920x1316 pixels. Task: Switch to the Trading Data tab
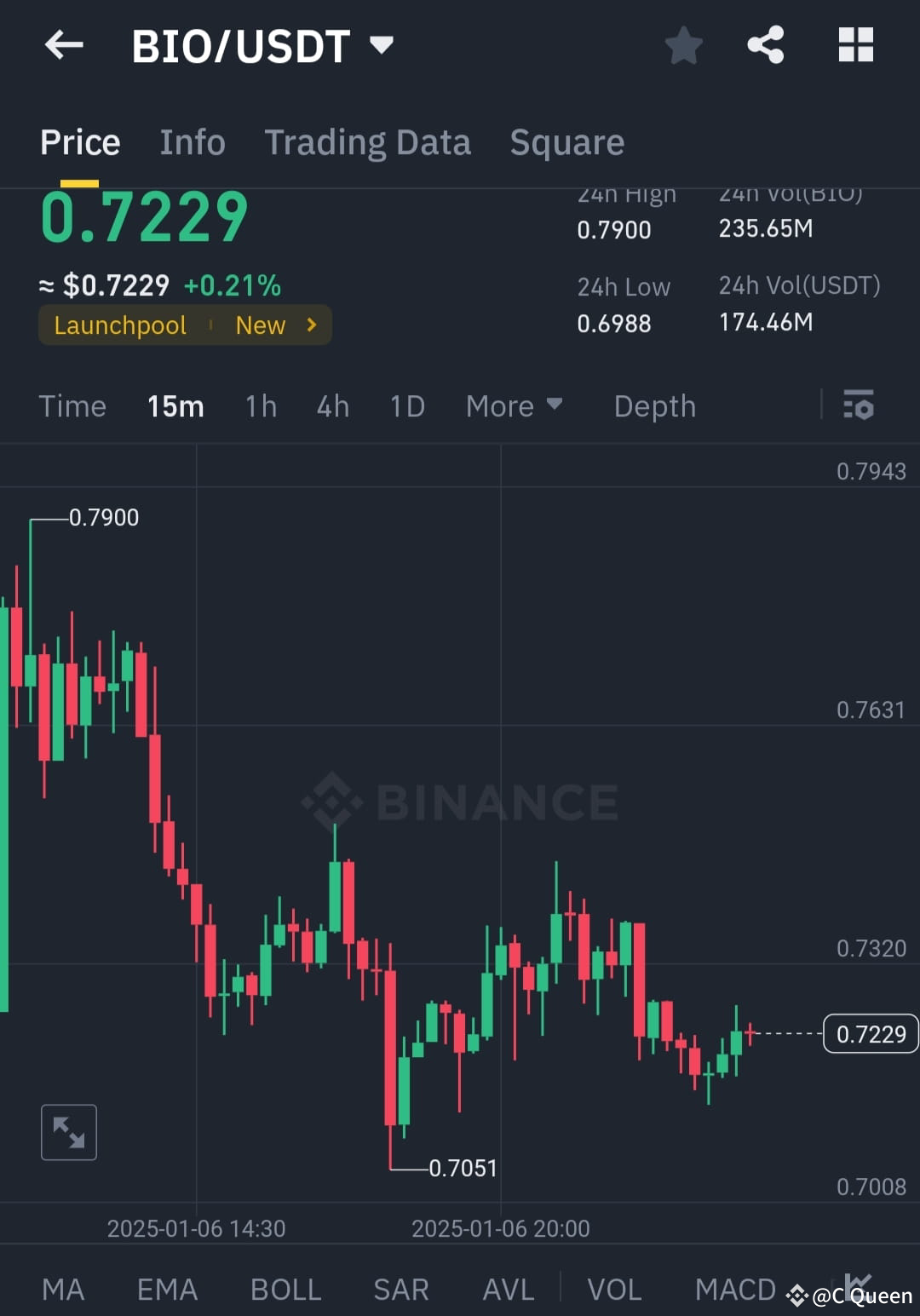[x=368, y=142]
